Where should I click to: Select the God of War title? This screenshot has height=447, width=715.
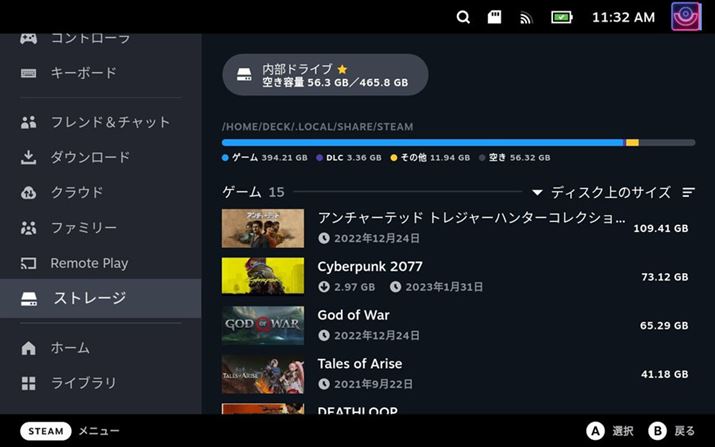point(353,315)
